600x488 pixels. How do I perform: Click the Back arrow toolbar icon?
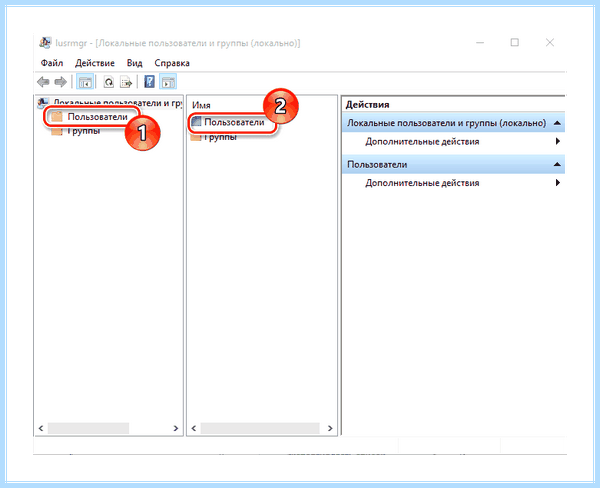(43, 82)
